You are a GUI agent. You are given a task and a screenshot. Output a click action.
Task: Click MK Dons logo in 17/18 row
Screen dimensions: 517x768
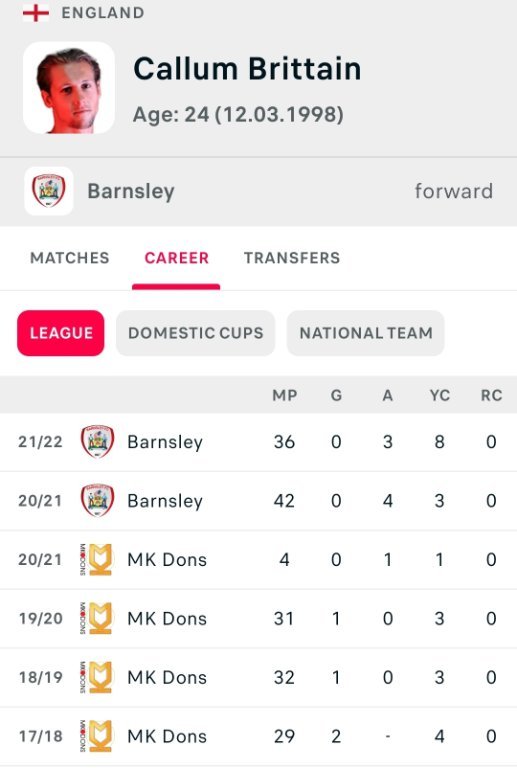96,736
